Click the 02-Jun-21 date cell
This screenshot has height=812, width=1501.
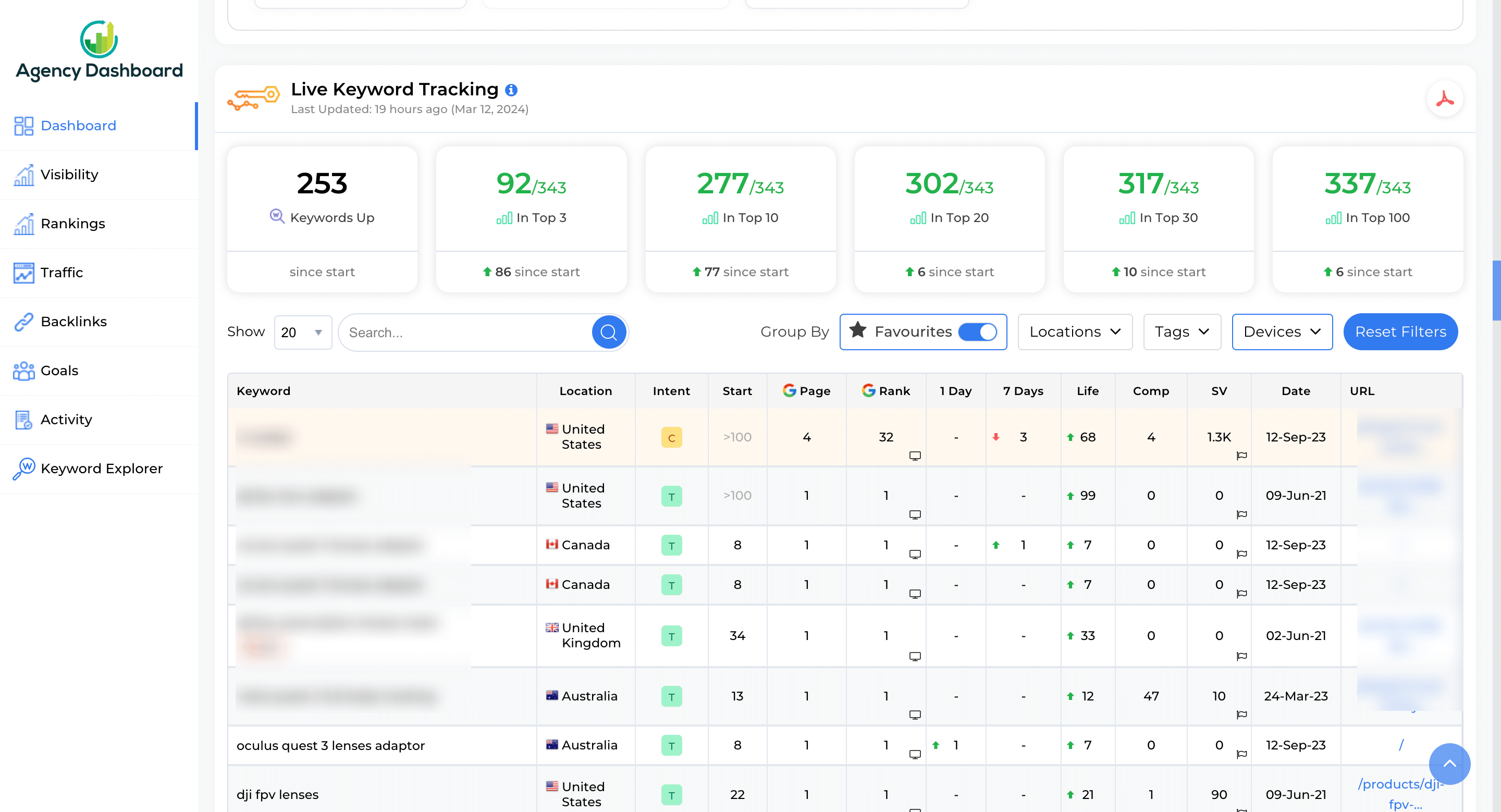point(1296,635)
